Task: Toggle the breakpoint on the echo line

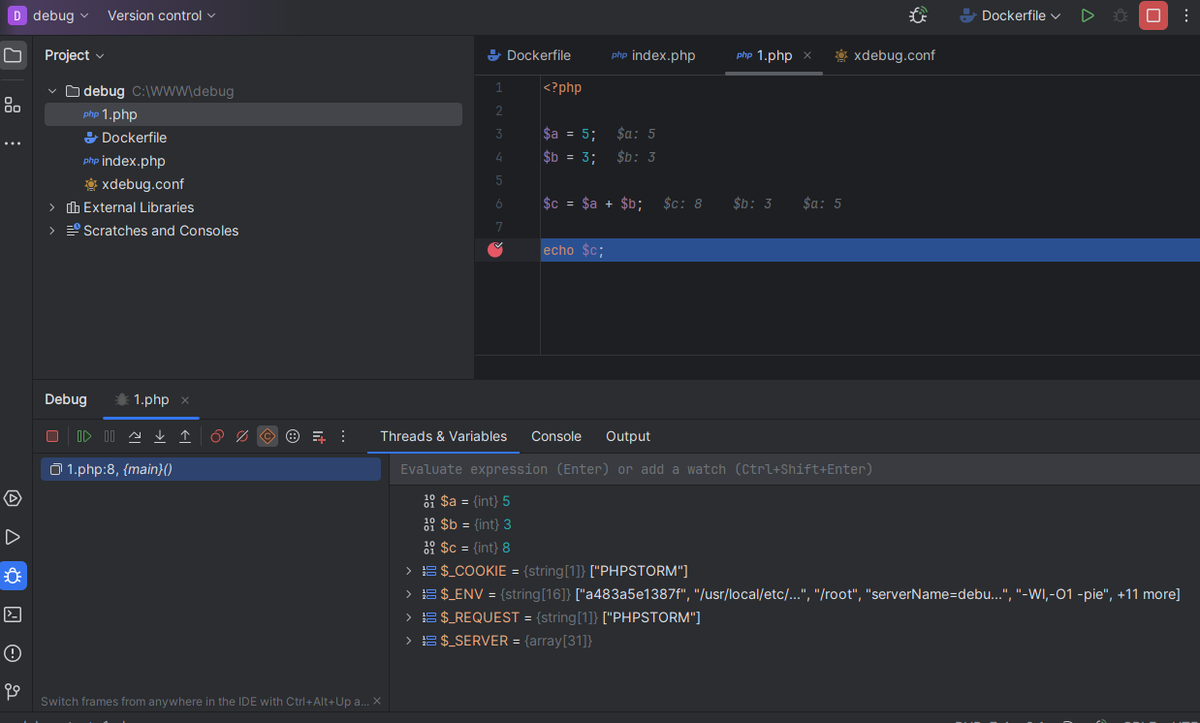Action: pyautogui.click(x=495, y=250)
